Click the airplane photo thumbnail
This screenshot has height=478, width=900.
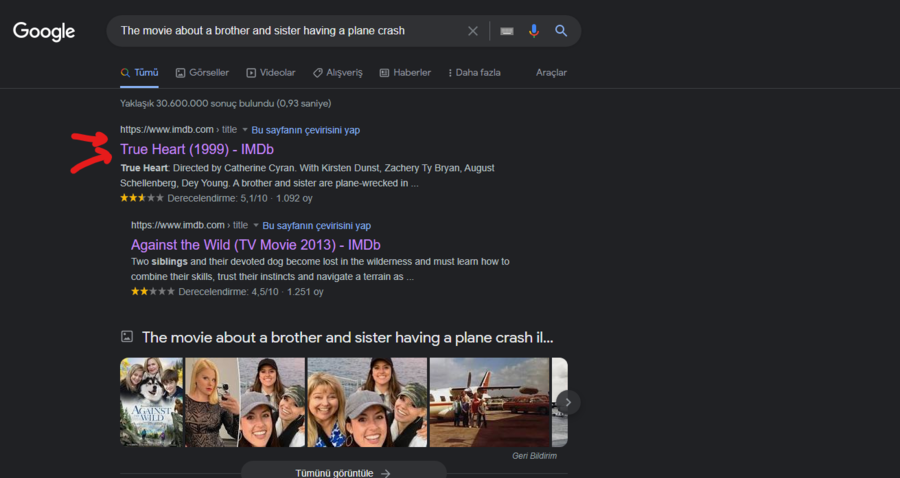489,402
